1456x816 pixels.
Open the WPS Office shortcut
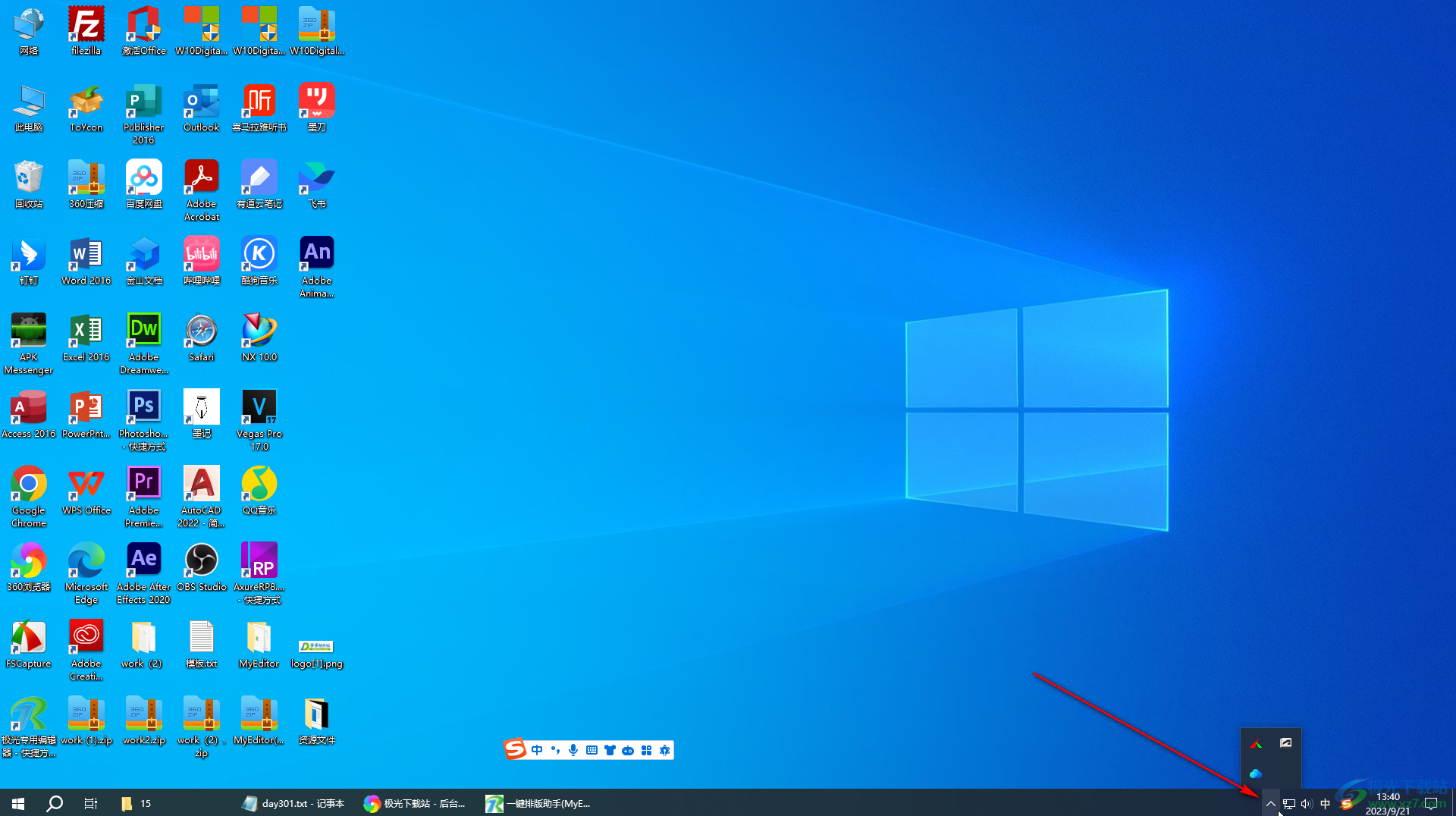click(x=86, y=491)
